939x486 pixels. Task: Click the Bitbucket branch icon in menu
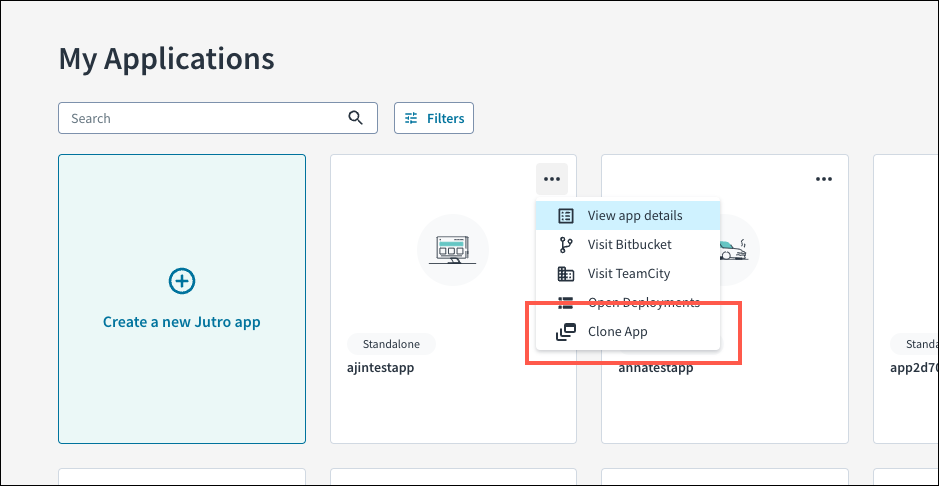(x=565, y=244)
